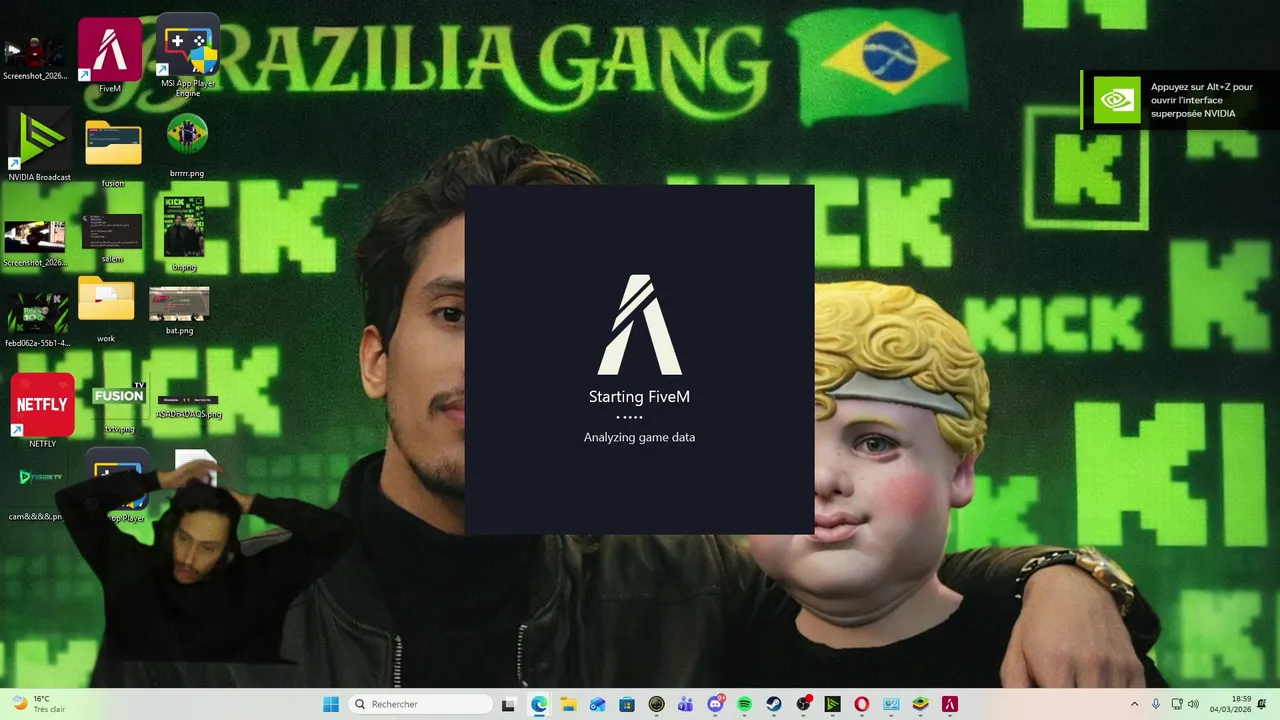Image resolution: width=1280 pixels, height=720 pixels.
Task: Switch to FiveM in taskbar
Action: coord(950,704)
